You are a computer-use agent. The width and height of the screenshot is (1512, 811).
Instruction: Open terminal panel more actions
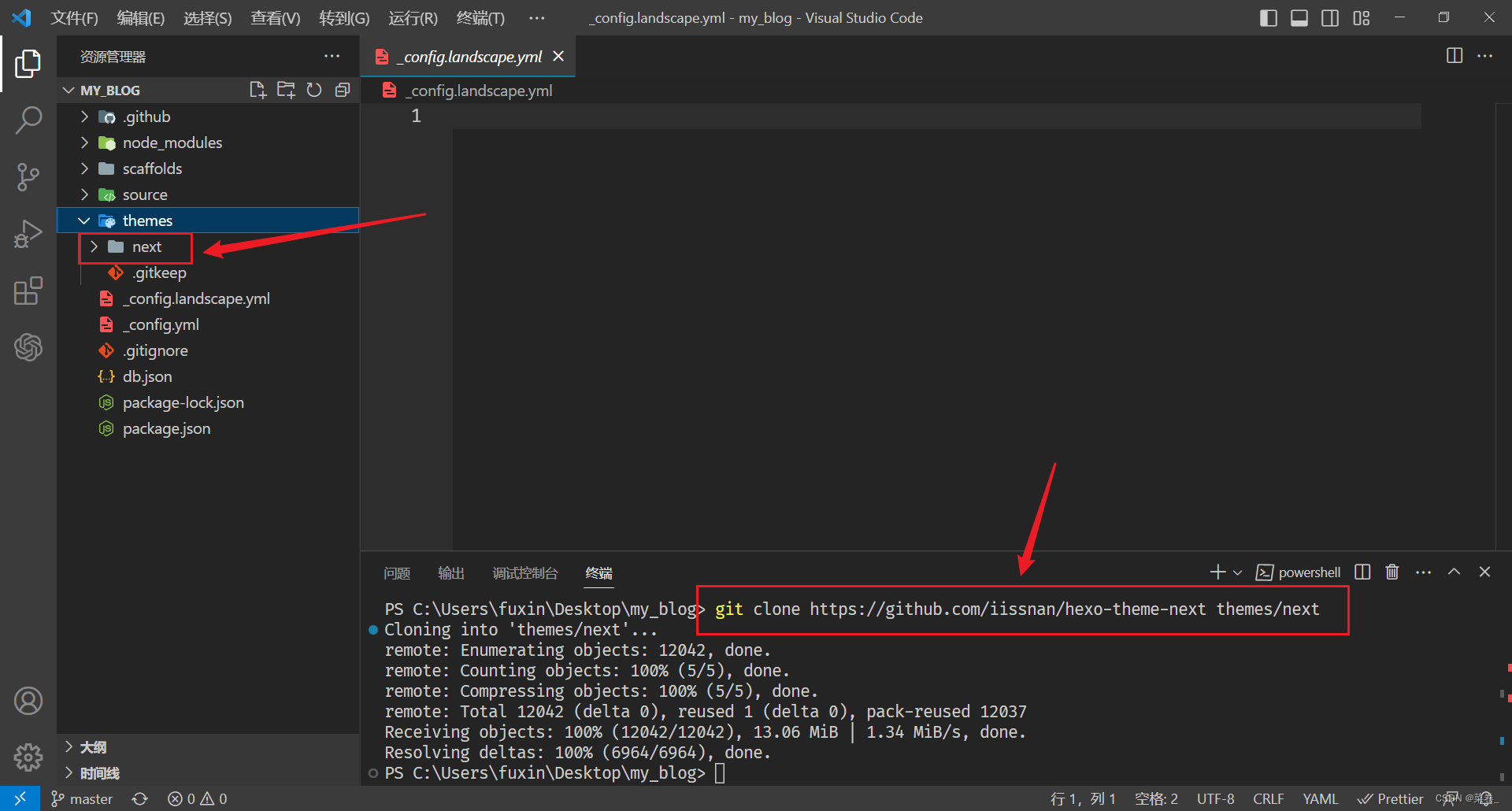(1423, 572)
